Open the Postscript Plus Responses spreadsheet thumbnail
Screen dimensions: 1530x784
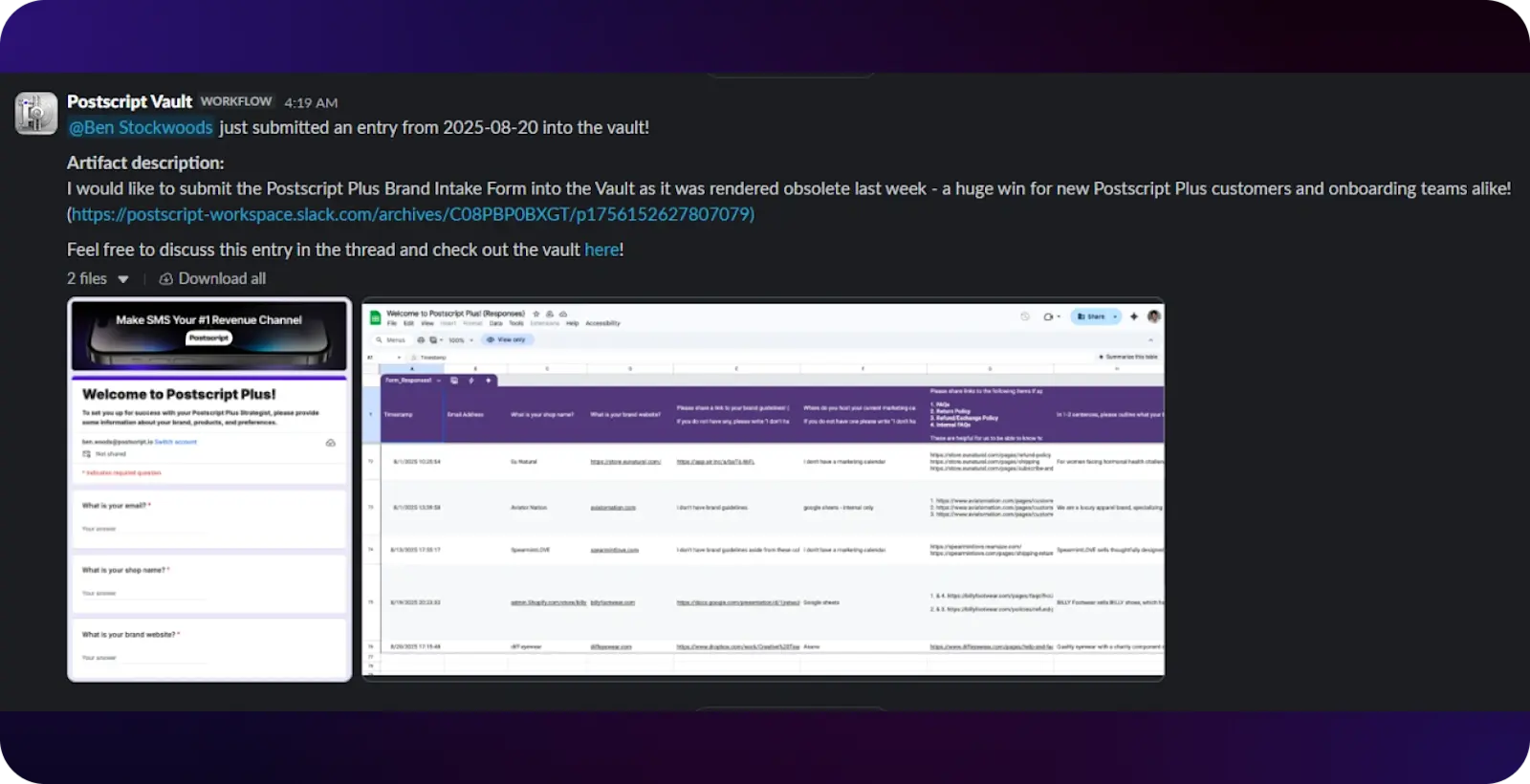763,490
